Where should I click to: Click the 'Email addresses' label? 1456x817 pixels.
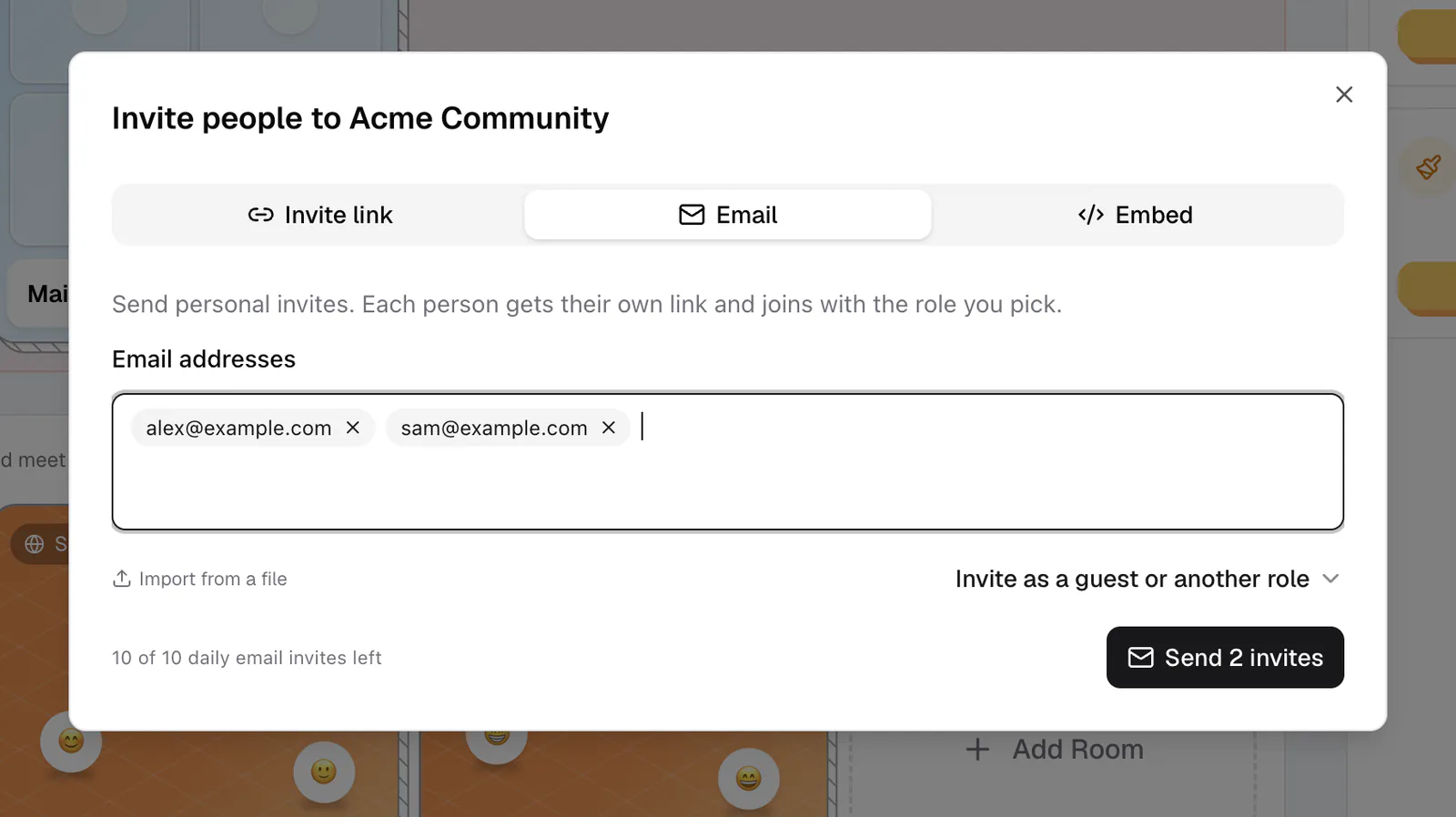pos(204,359)
